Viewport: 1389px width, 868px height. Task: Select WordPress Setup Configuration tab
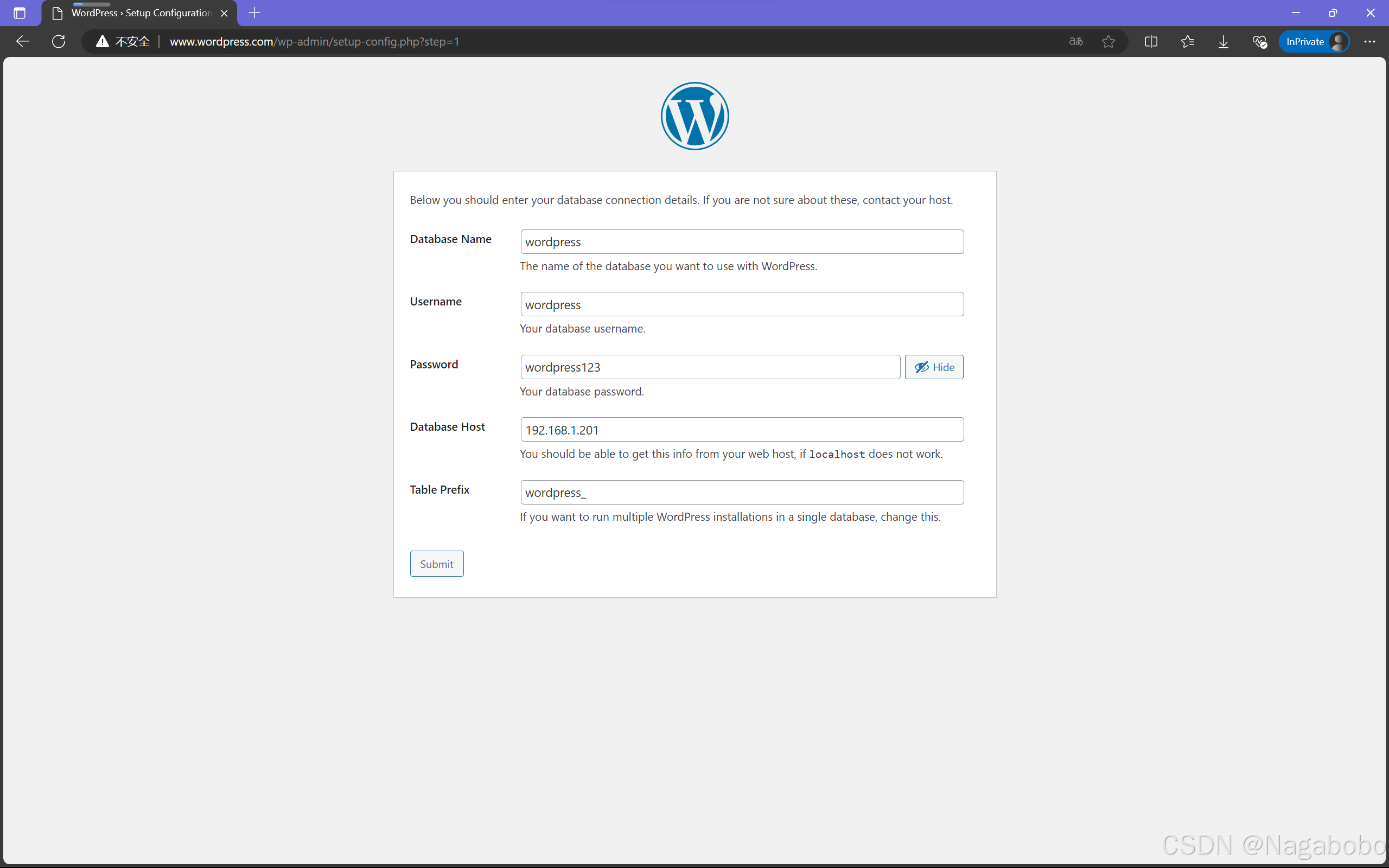(141, 12)
